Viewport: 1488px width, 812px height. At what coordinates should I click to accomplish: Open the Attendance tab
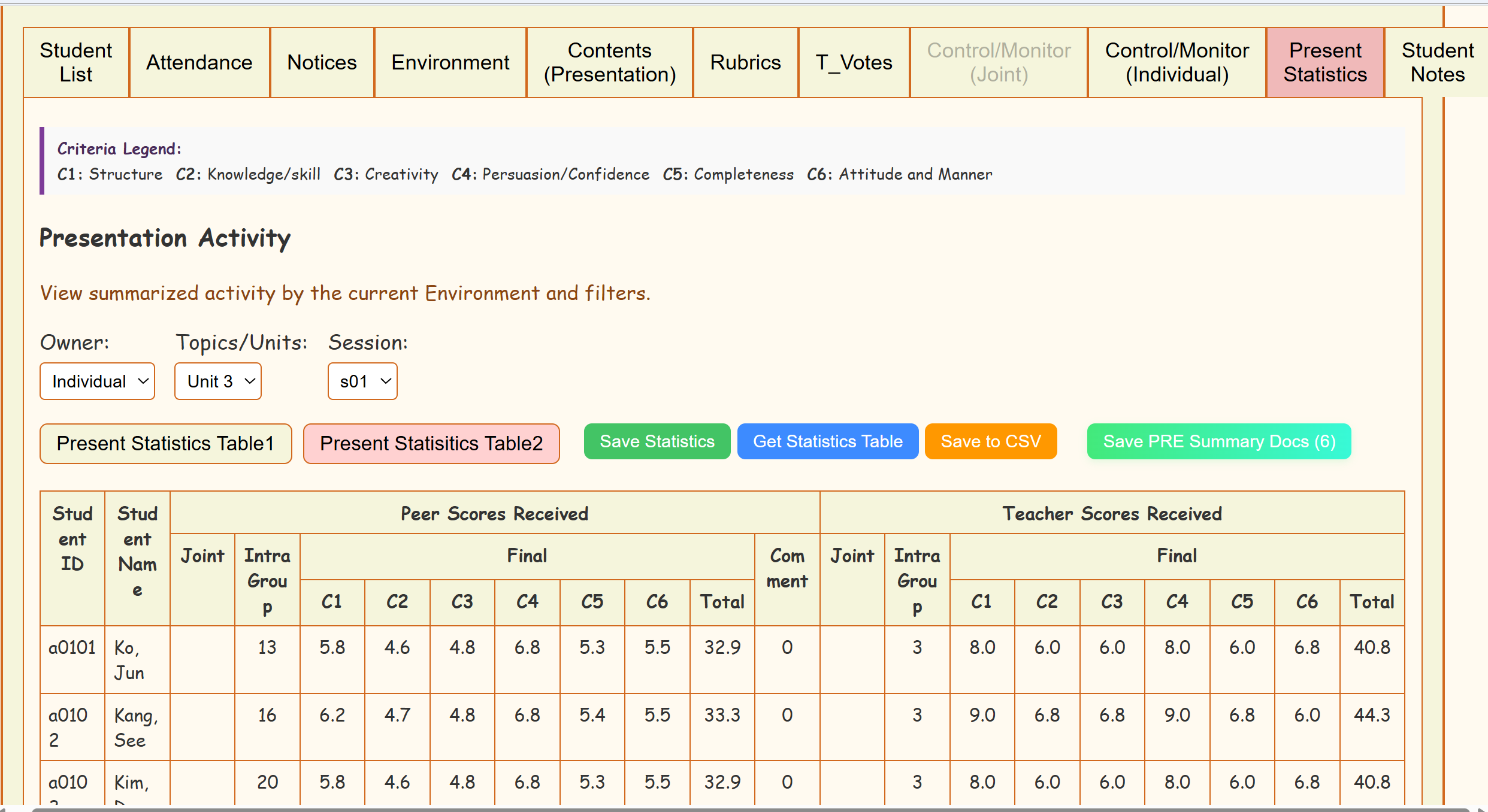point(199,62)
